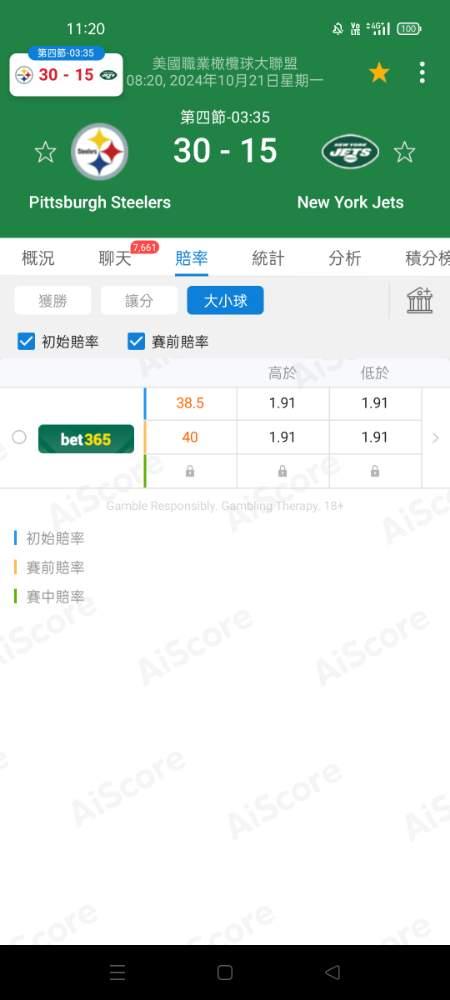This screenshot has width=450, height=1000.
Task: Tap the lock icon in 低於 column
Action: [375, 471]
